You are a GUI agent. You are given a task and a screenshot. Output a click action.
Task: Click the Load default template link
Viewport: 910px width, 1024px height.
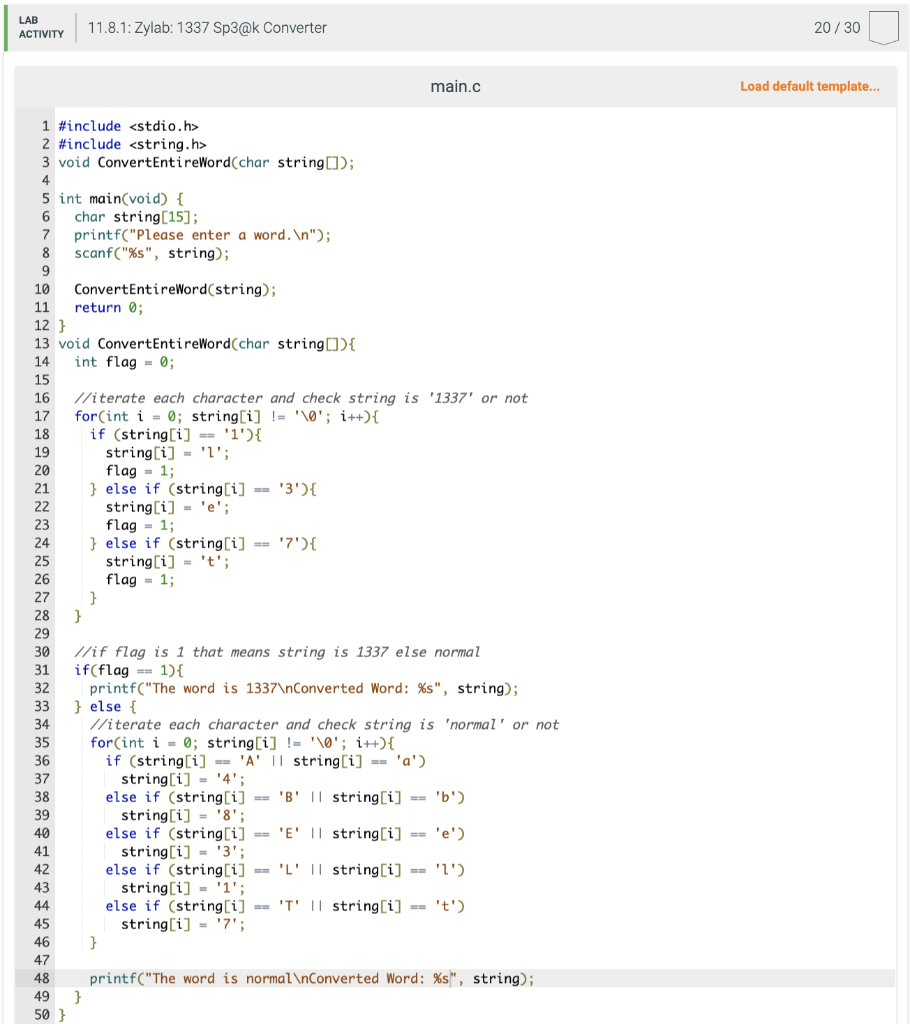pos(809,86)
